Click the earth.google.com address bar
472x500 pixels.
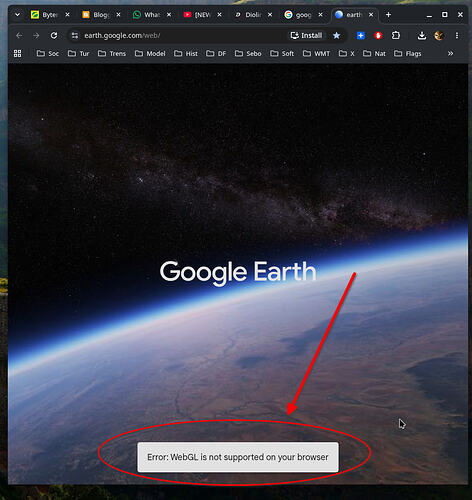(180, 35)
